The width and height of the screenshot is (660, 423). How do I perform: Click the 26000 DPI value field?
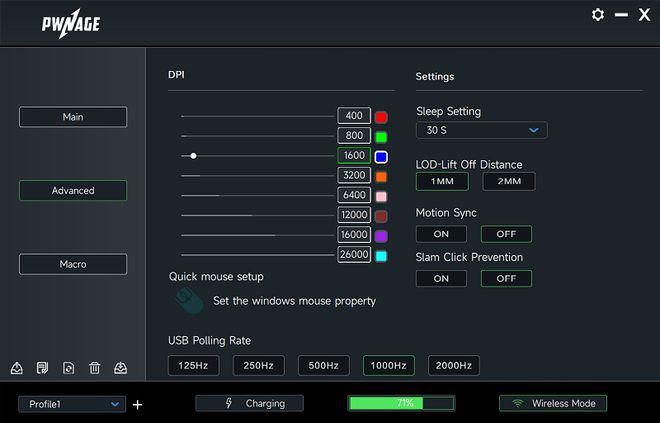[354, 254]
